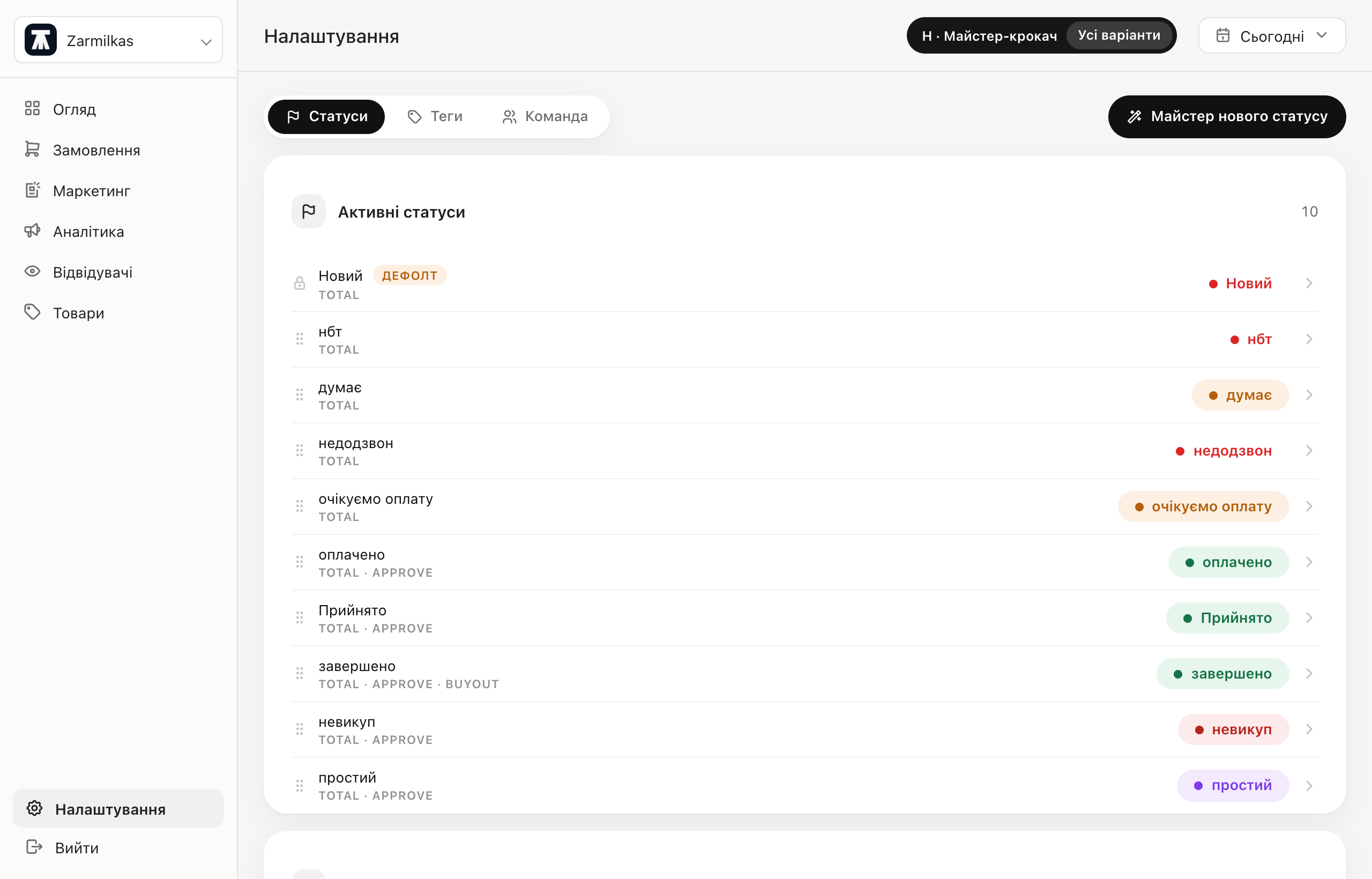1372x879 pixels.
Task: Click the Налаштування gear icon
Action: click(x=35, y=808)
